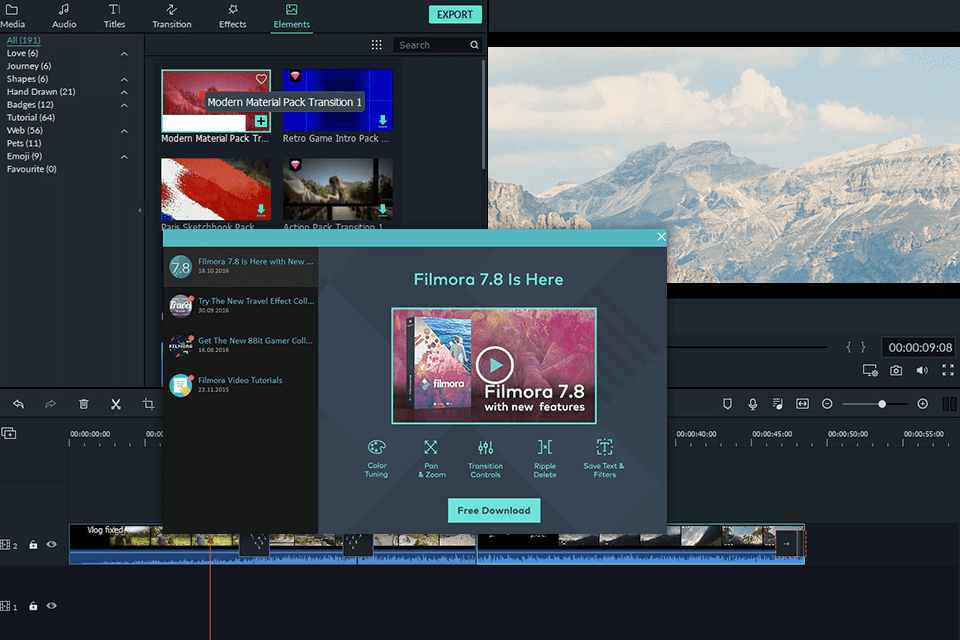The height and width of the screenshot is (640, 960).
Task: Toggle lock on track 2
Action: pyautogui.click(x=33, y=544)
